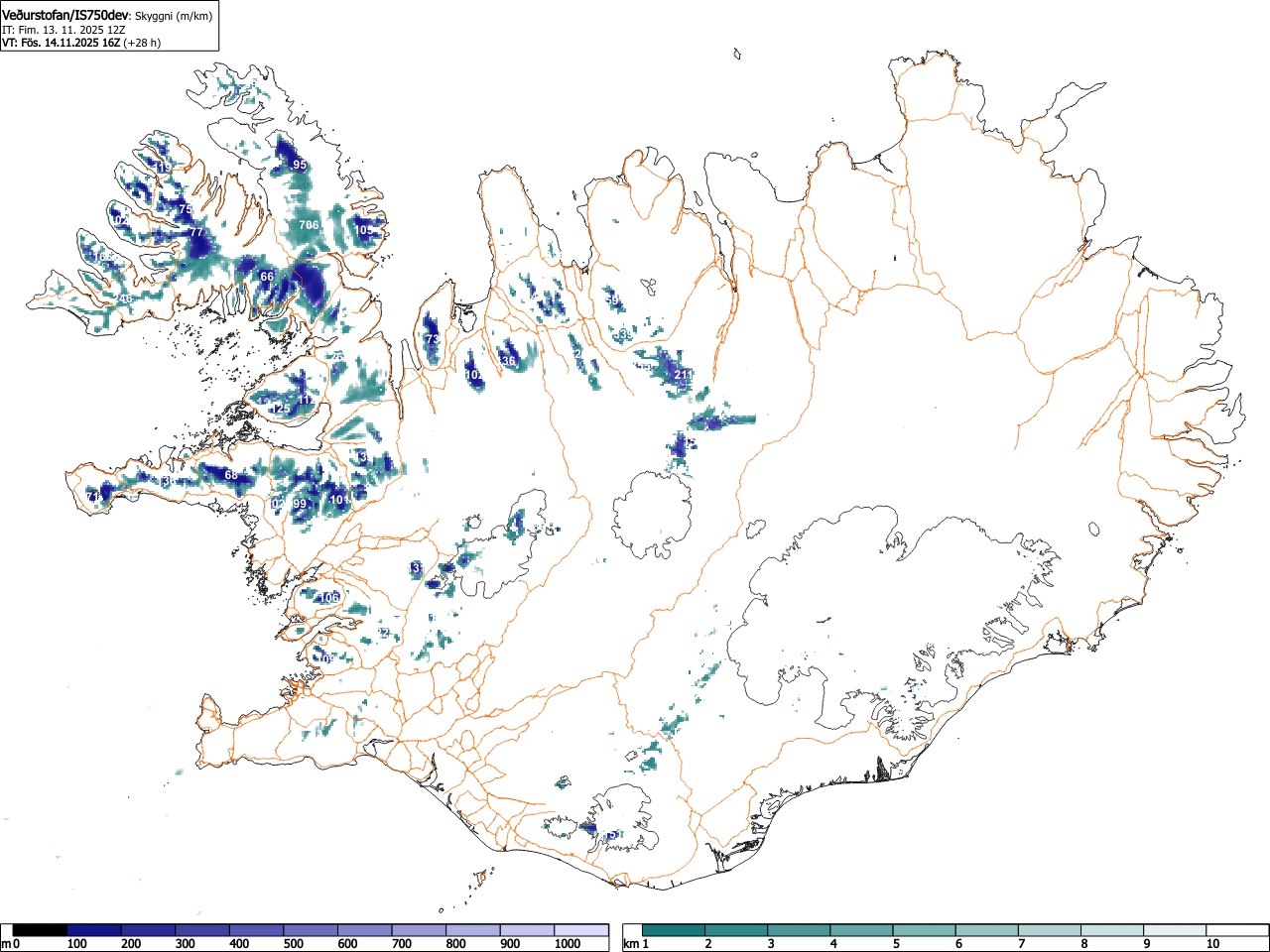Pick the 500–600 m legend swatch

[x=312, y=930]
